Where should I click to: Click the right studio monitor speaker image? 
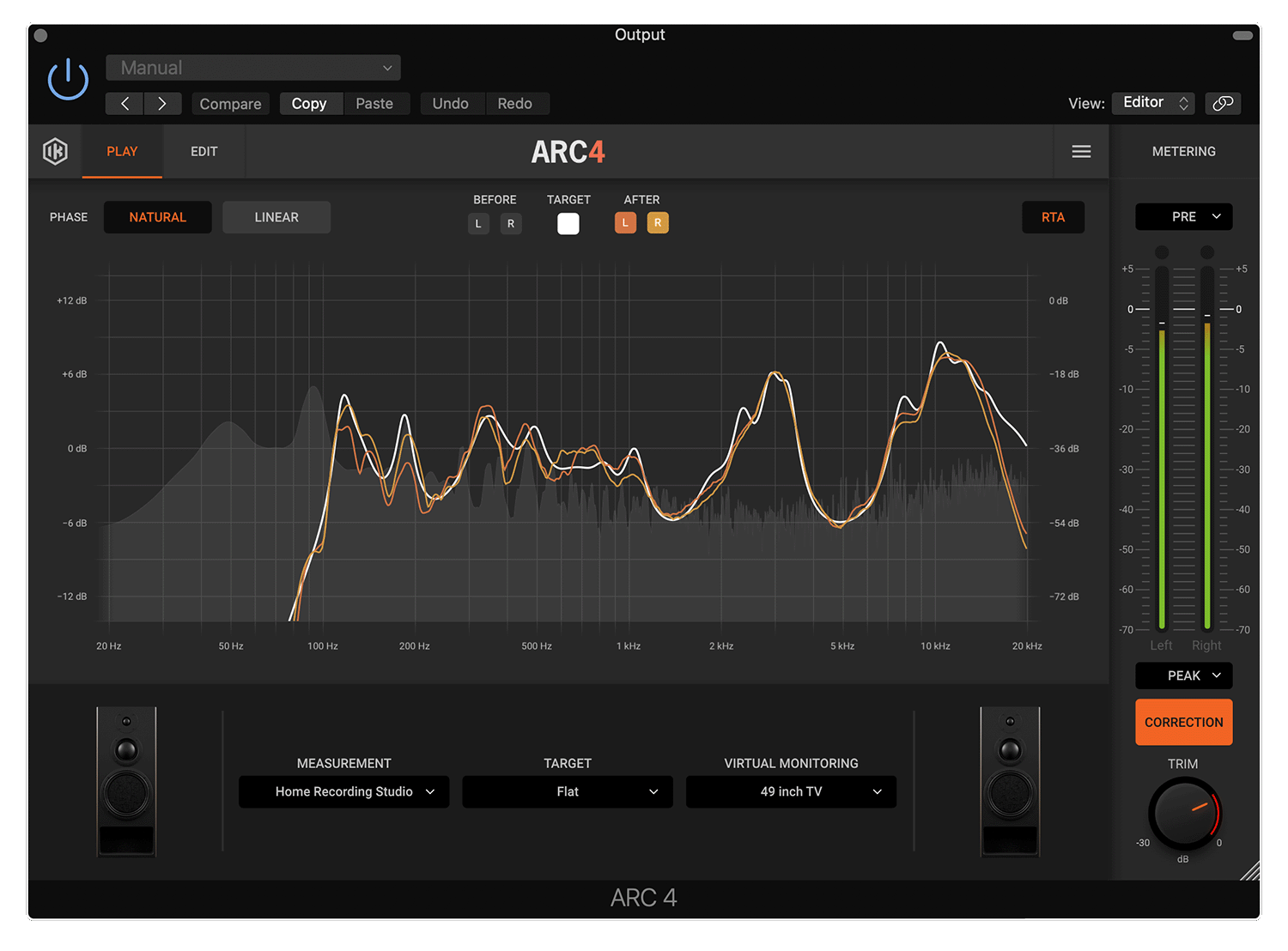click(x=1010, y=781)
